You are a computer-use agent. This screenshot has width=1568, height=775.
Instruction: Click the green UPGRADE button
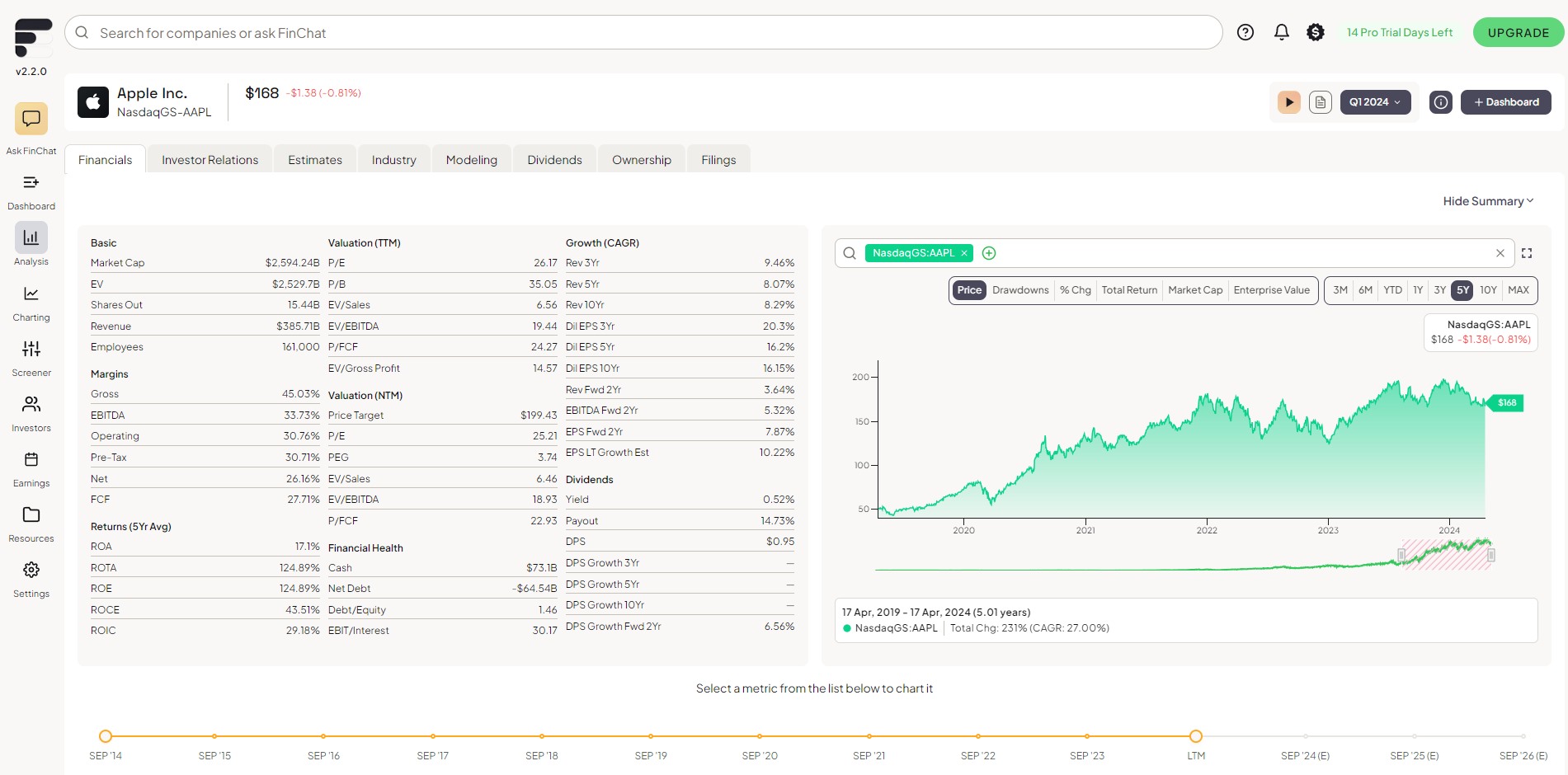[1519, 33]
